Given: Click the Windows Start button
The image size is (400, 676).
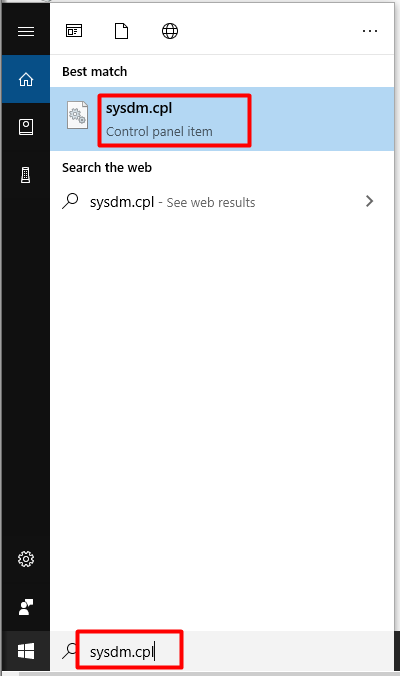Looking at the screenshot, I should click(26, 651).
